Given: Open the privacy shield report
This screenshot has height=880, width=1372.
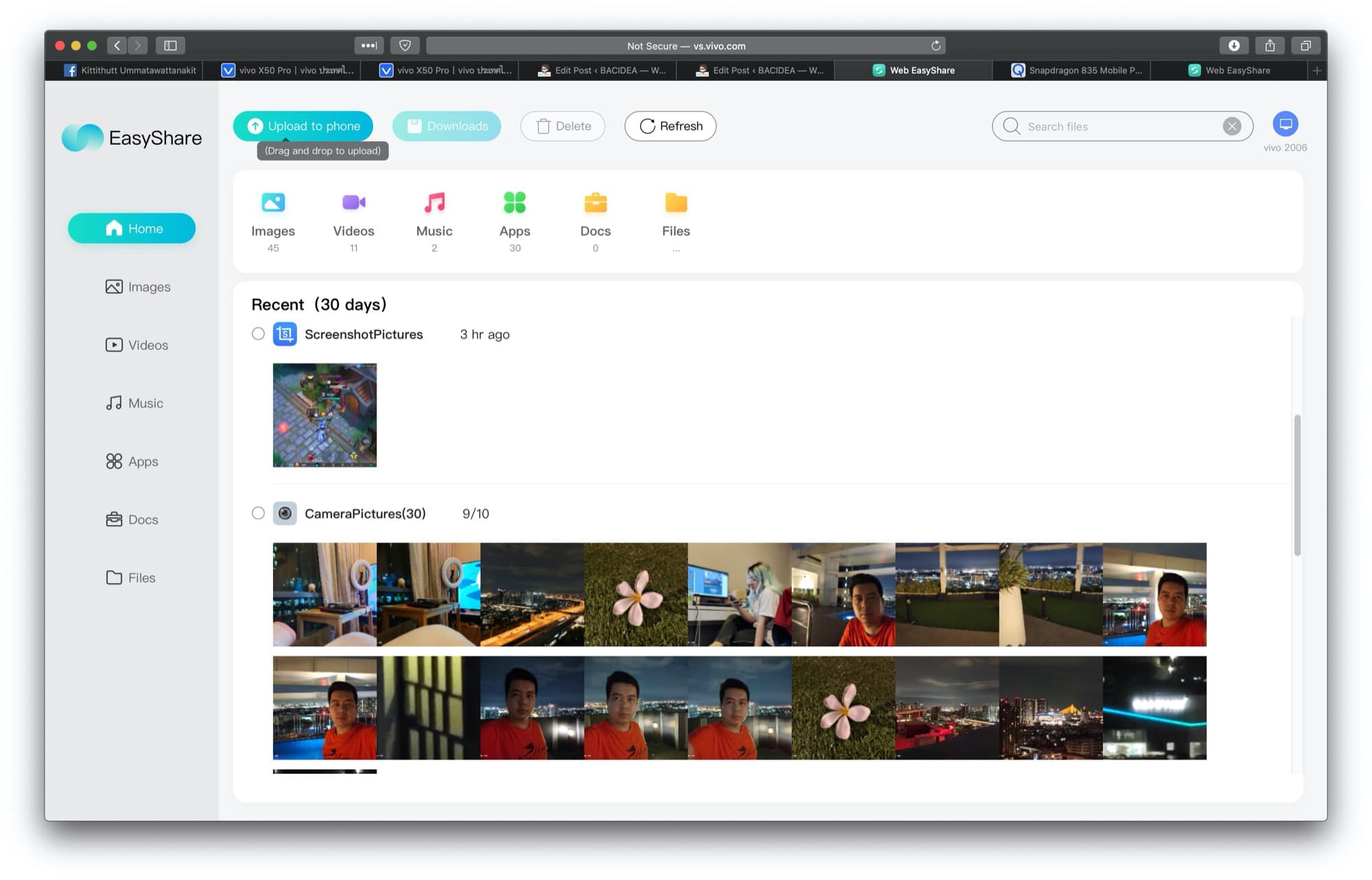Looking at the screenshot, I should (405, 45).
